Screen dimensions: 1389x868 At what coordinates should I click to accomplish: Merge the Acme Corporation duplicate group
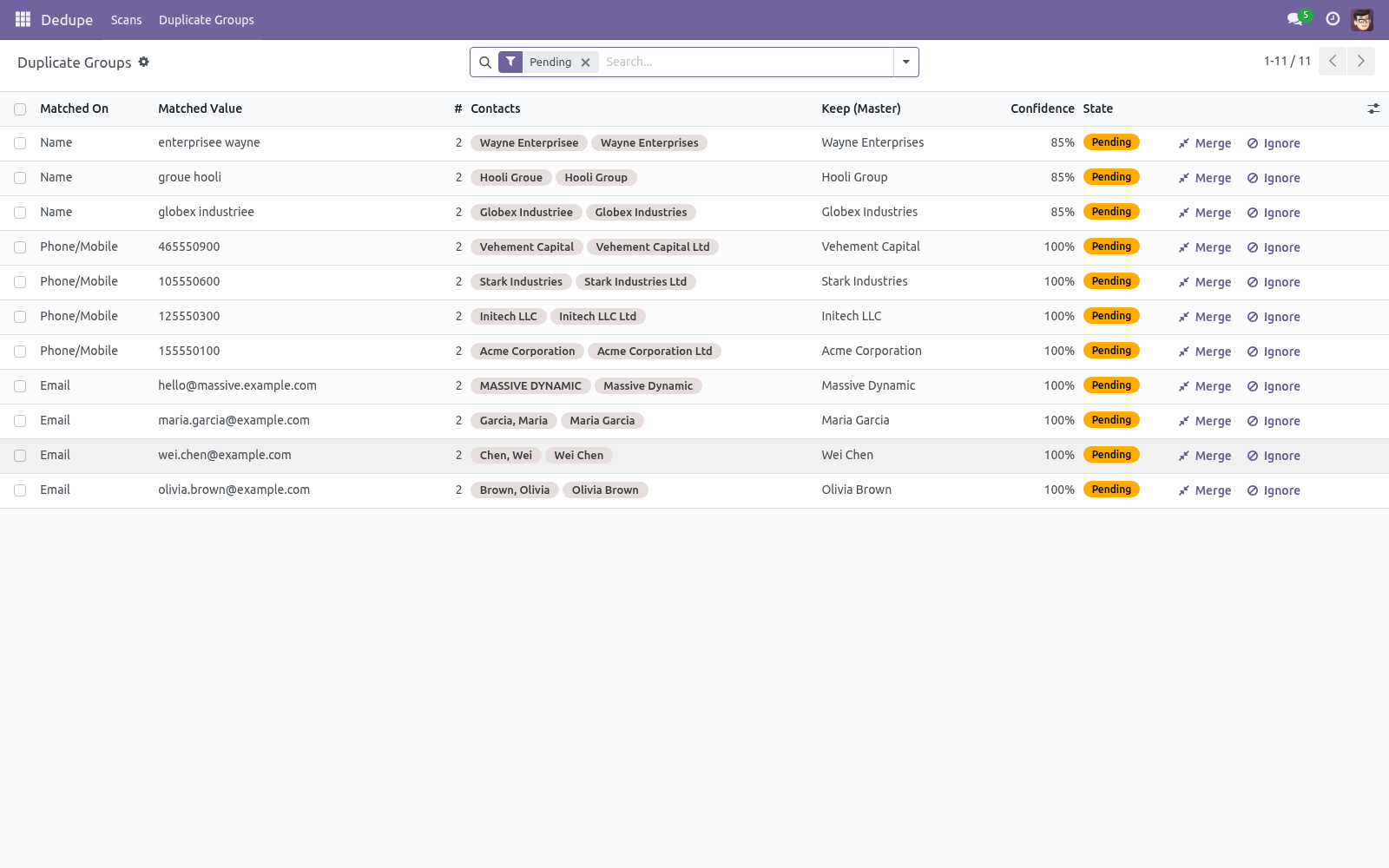1205,352
